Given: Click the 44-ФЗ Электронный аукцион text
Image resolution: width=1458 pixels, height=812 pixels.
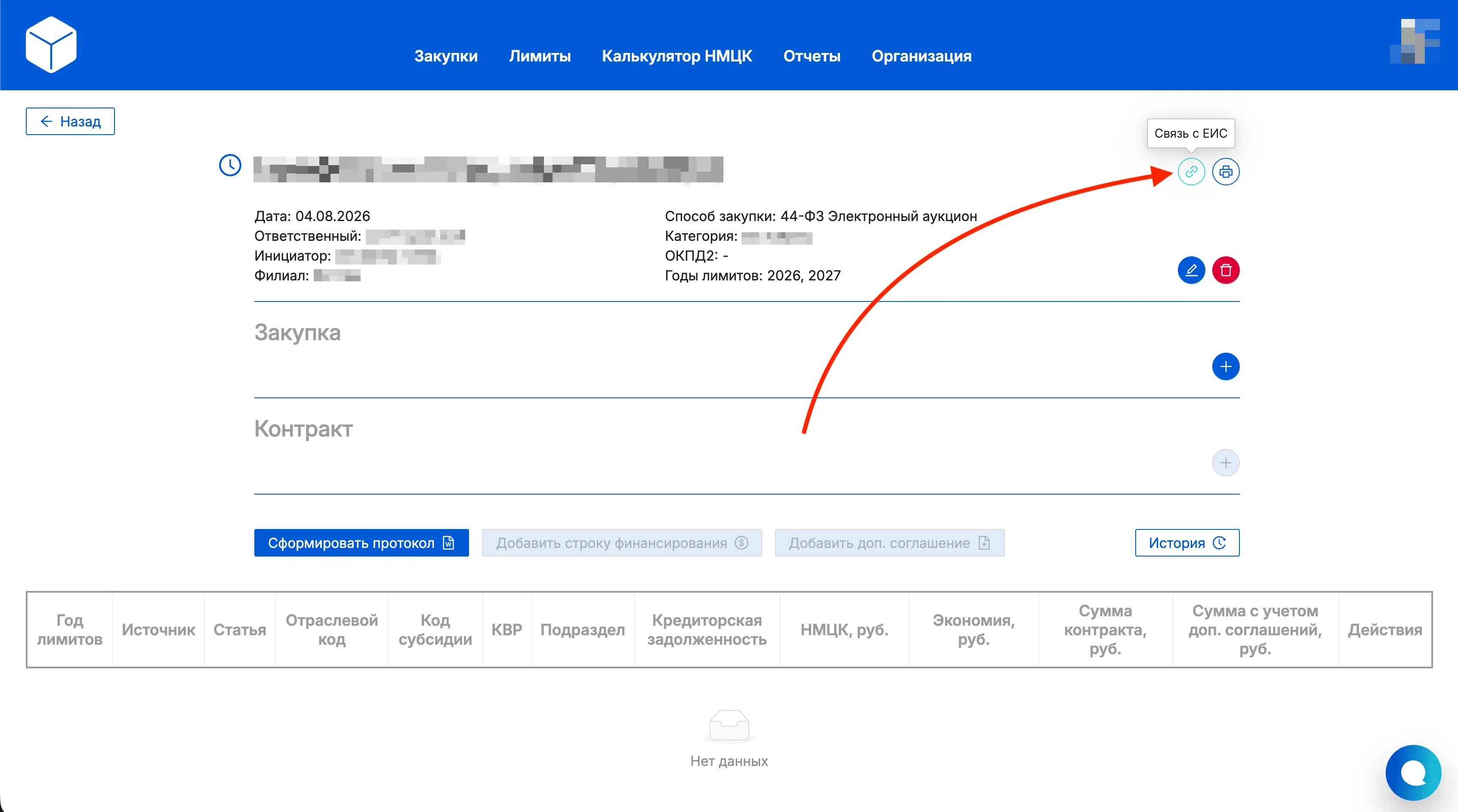Looking at the screenshot, I should pos(878,216).
